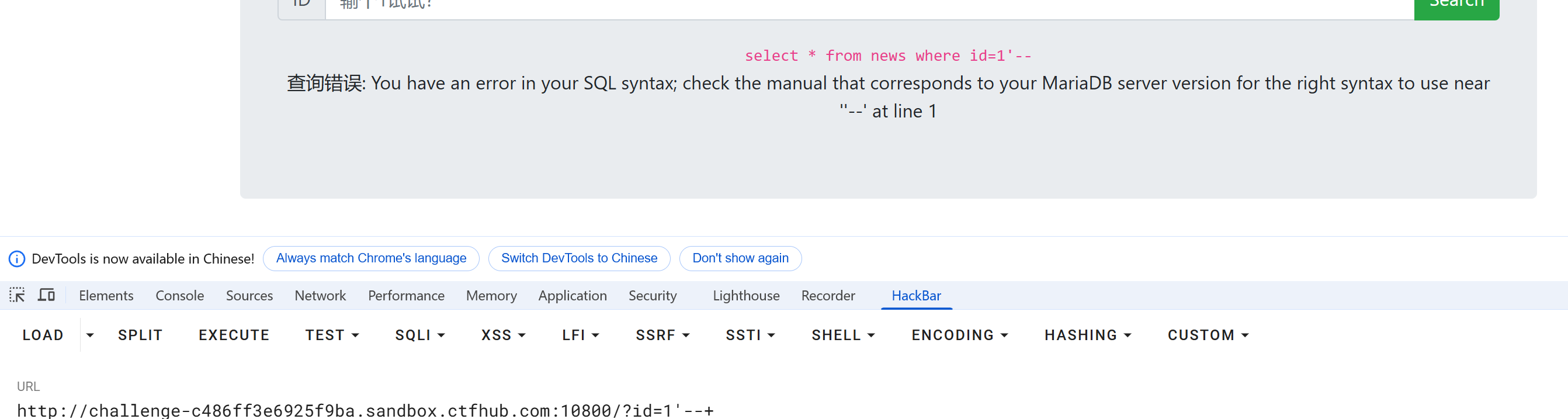Screen dimensions: 1568x419
Task: Click the LOAD button
Action: pyautogui.click(x=43, y=335)
